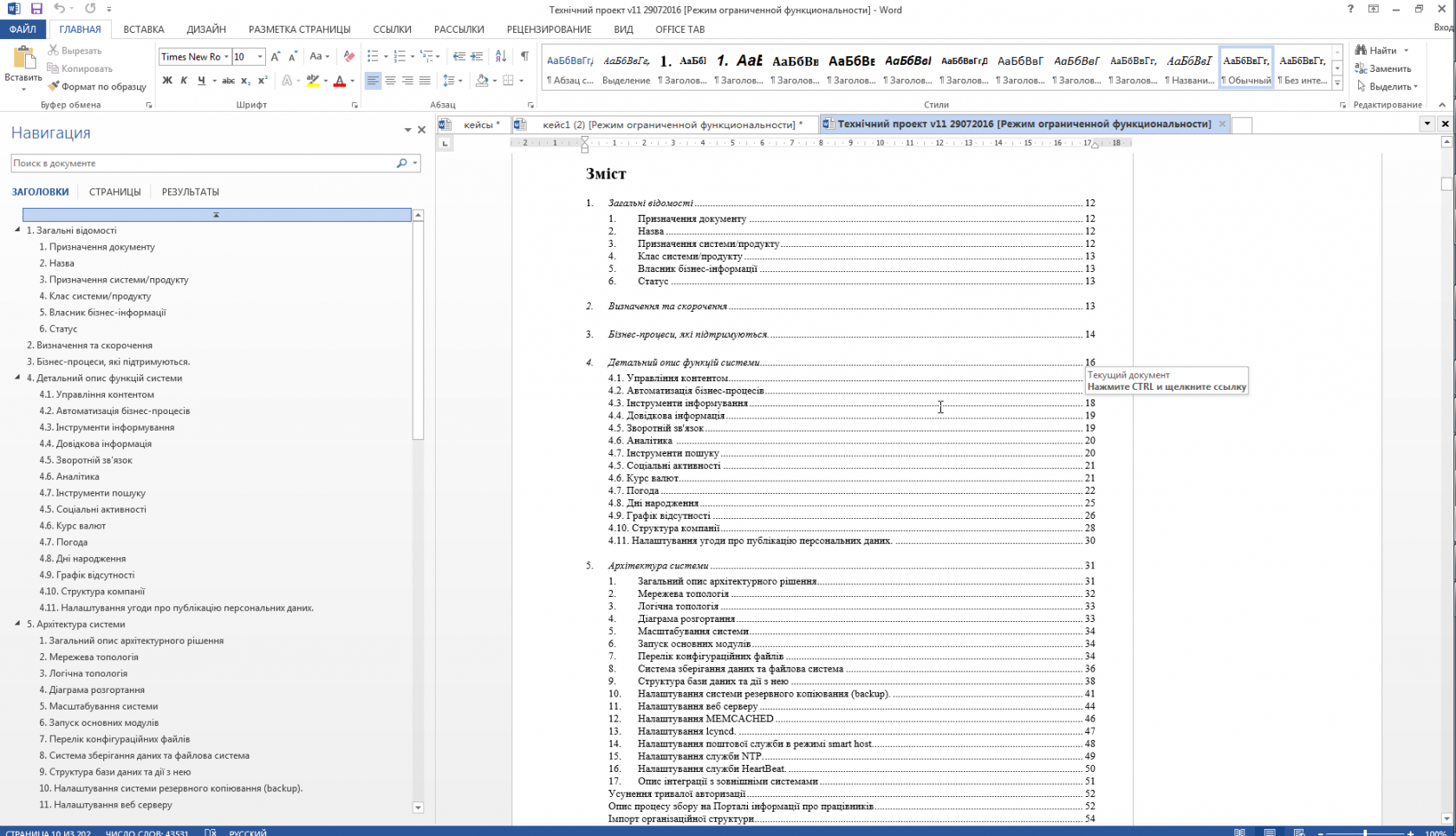Apply the Обычный style from gallery
Viewport: 1456px width, 836px height.
(x=1247, y=68)
